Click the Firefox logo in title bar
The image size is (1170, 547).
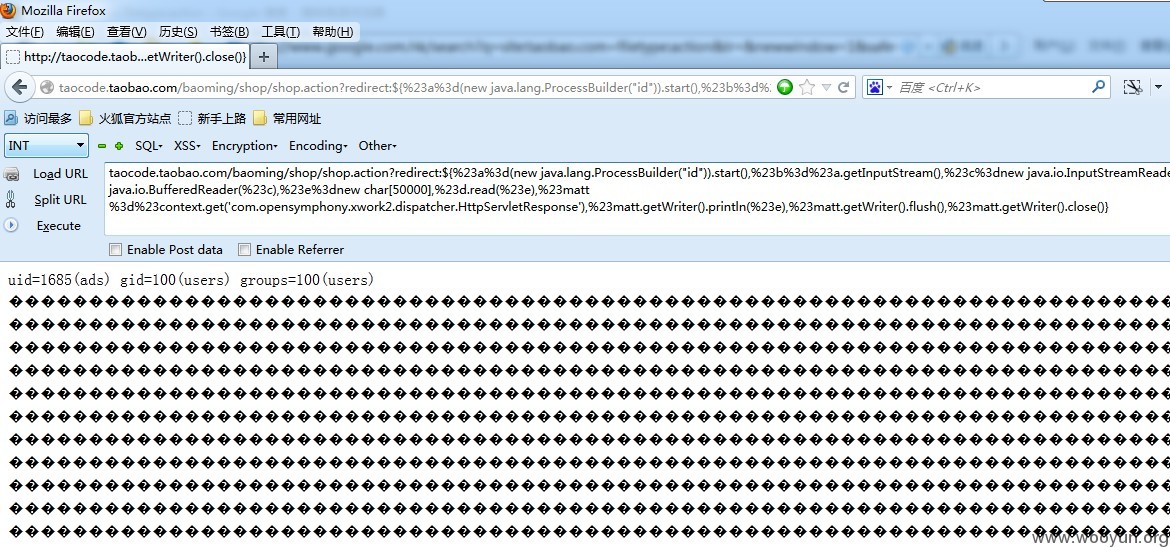click(9, 10)
